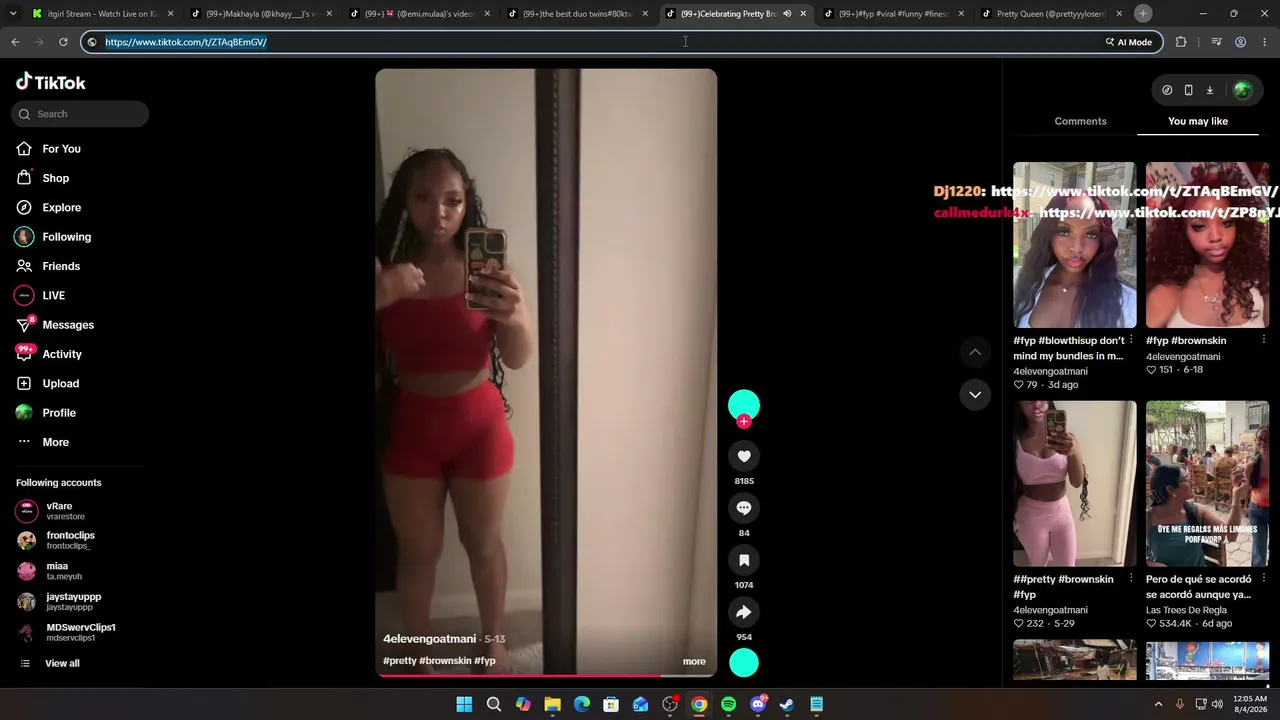Open the browser Extensions puzzle icon

pyautogui.click(x=1181, y=42)
